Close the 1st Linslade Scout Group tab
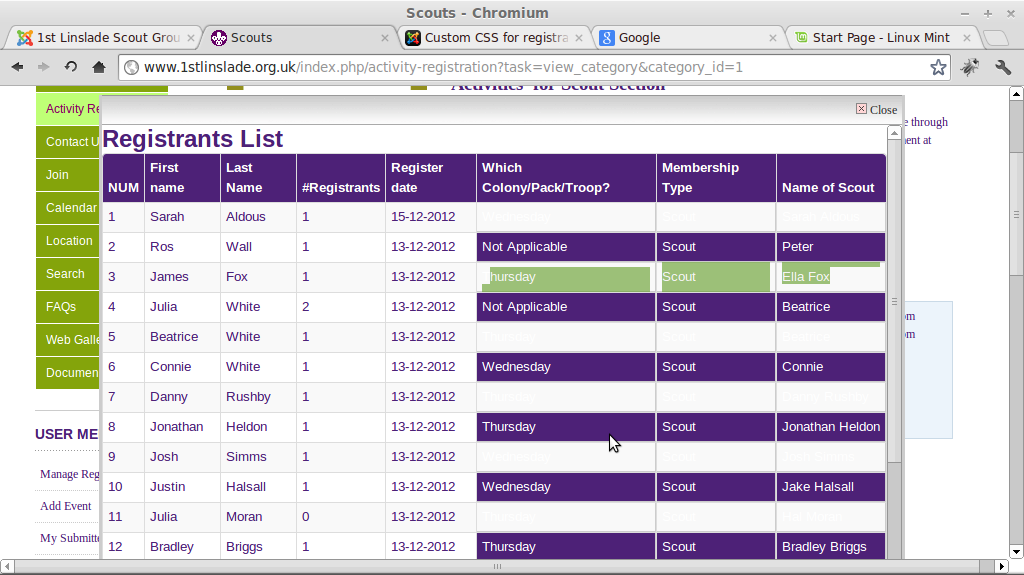The image size is (1024, 575). point(191,38)
